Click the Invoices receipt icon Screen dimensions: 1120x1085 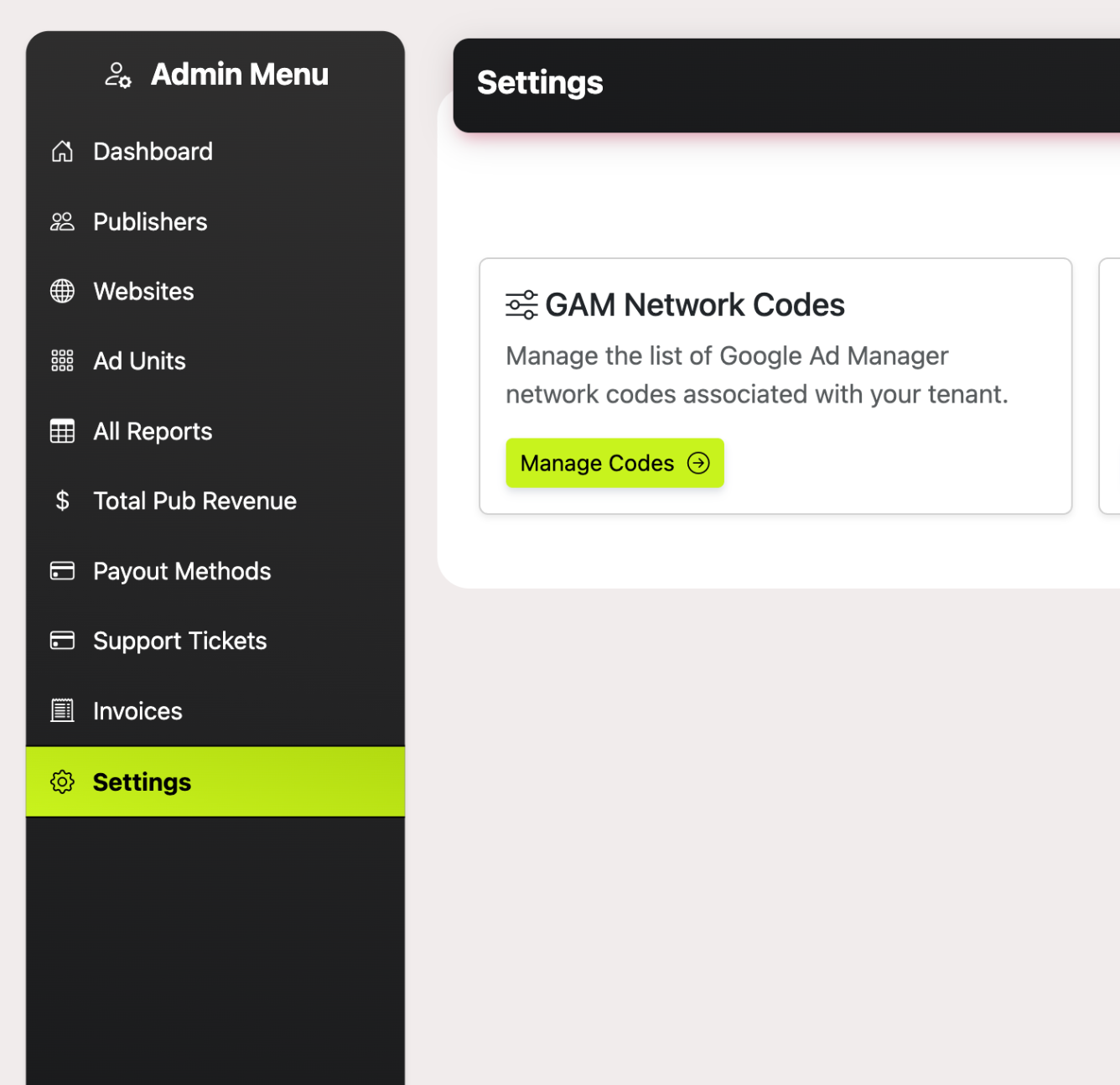(62, 711)
